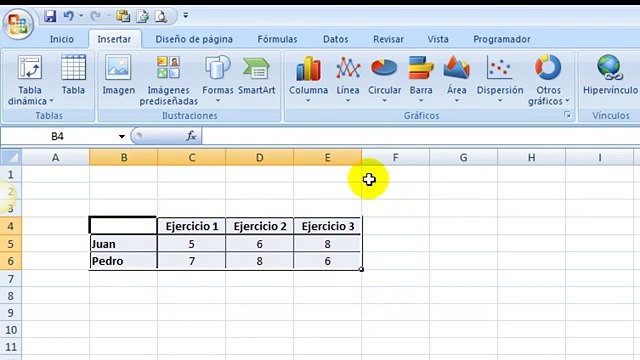This screenshot has height=360, width=640.
Task: Click the paste clipboard icon in the quick access toolbar
Action: coord(123,16)
